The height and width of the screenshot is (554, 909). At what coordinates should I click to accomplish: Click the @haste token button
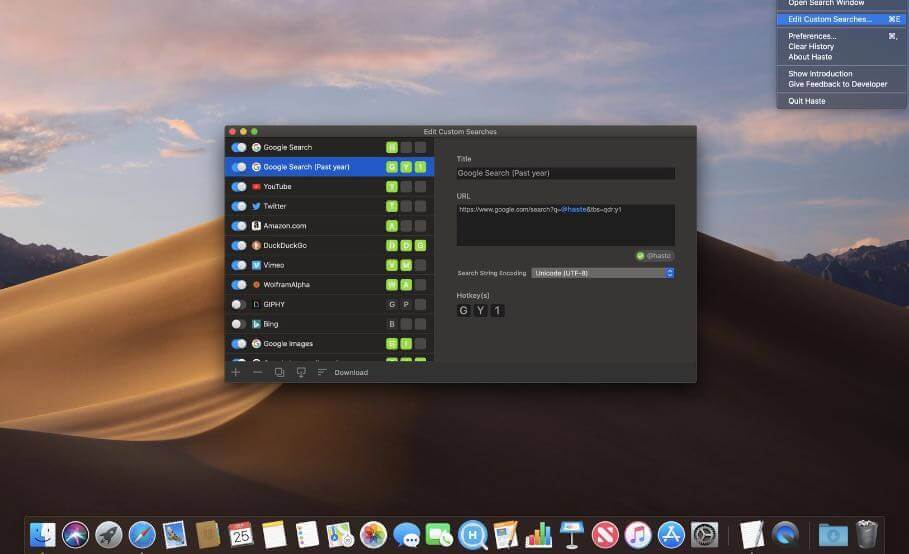click(x=654, y=255)
